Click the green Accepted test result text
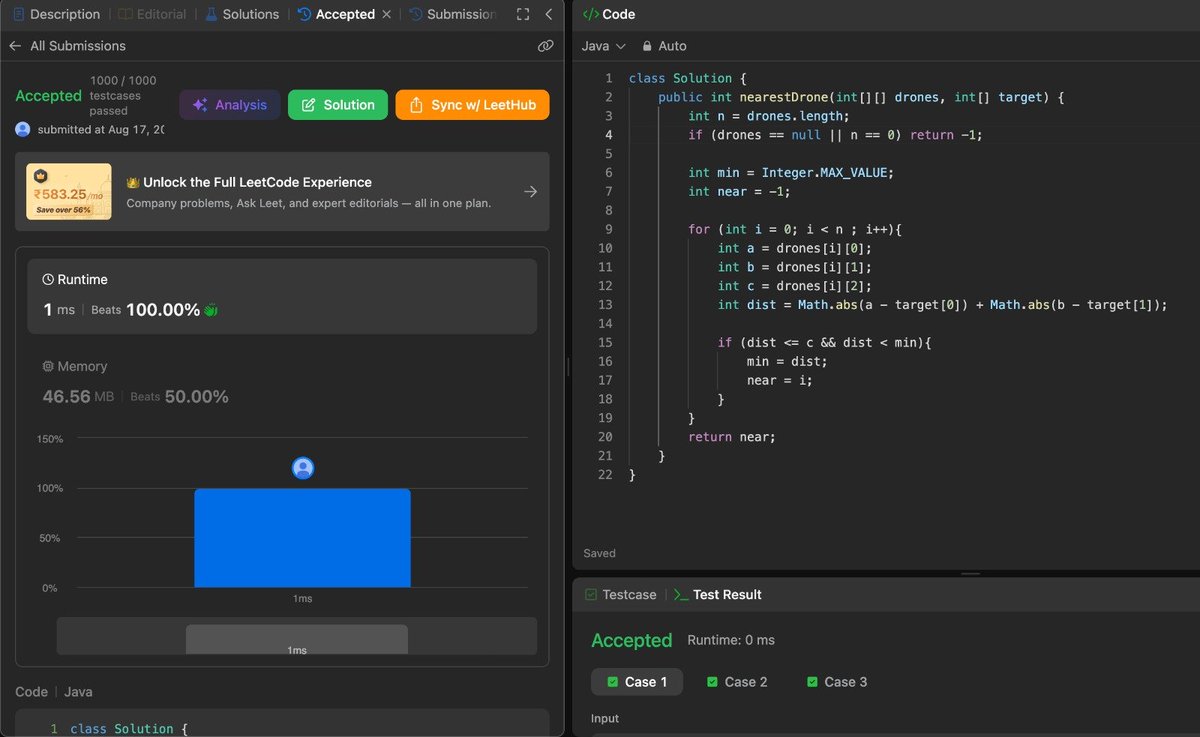Image resolution: width=1200 pixels, height=737 pixels. point(631,640)
